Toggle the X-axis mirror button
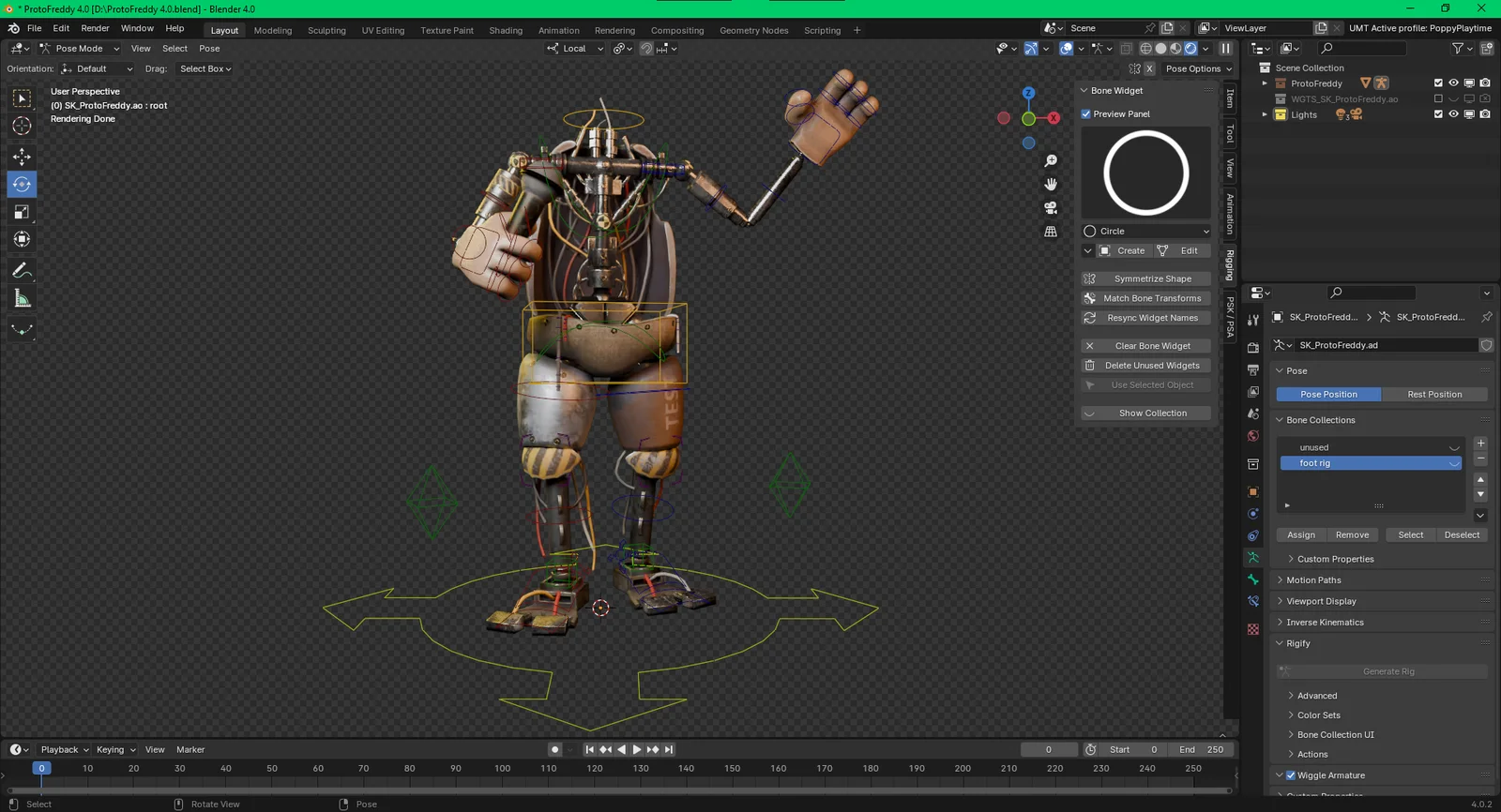Image resolution: width=1501 pixels, height=812 pixels. (x=1149, y=68)
